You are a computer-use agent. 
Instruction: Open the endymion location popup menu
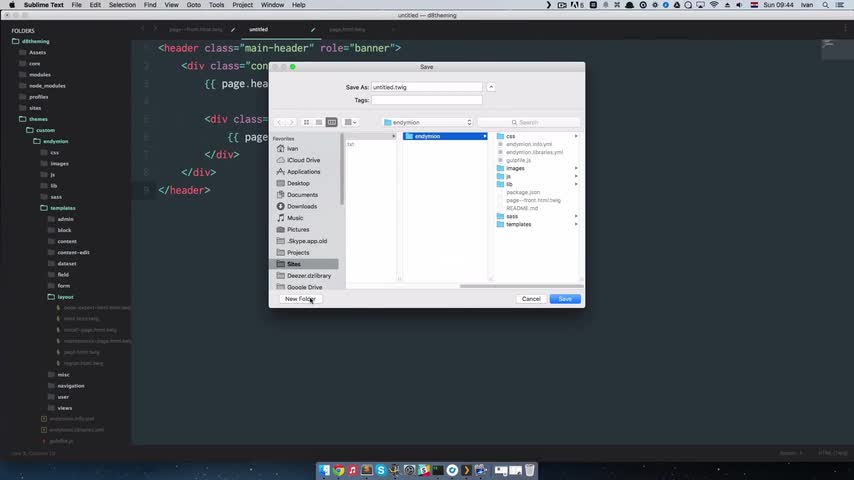pos(428,123)
